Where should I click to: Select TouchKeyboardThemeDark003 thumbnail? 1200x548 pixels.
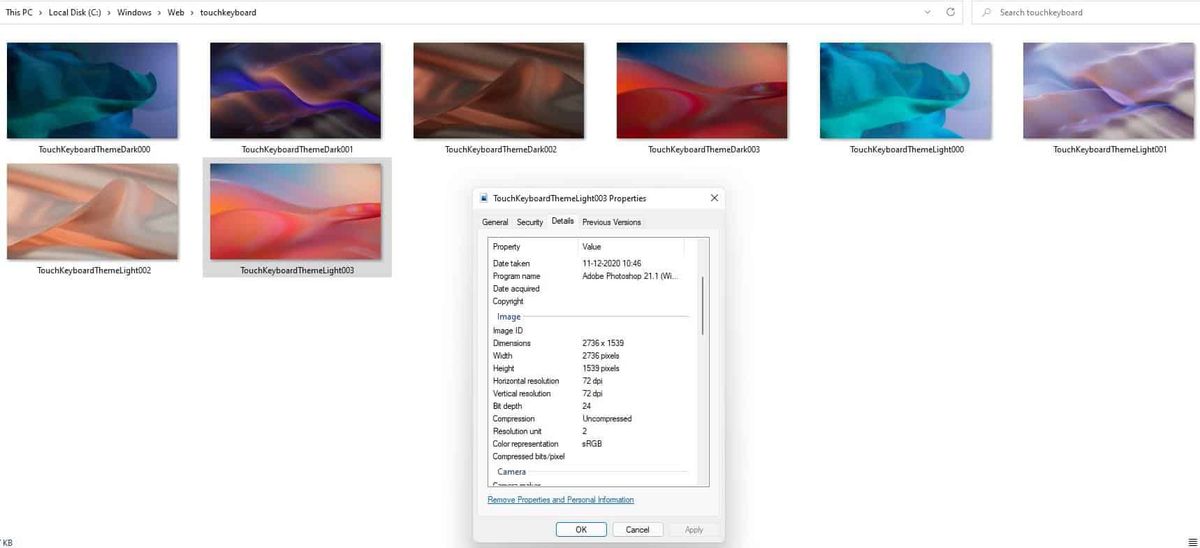point(702,90)
